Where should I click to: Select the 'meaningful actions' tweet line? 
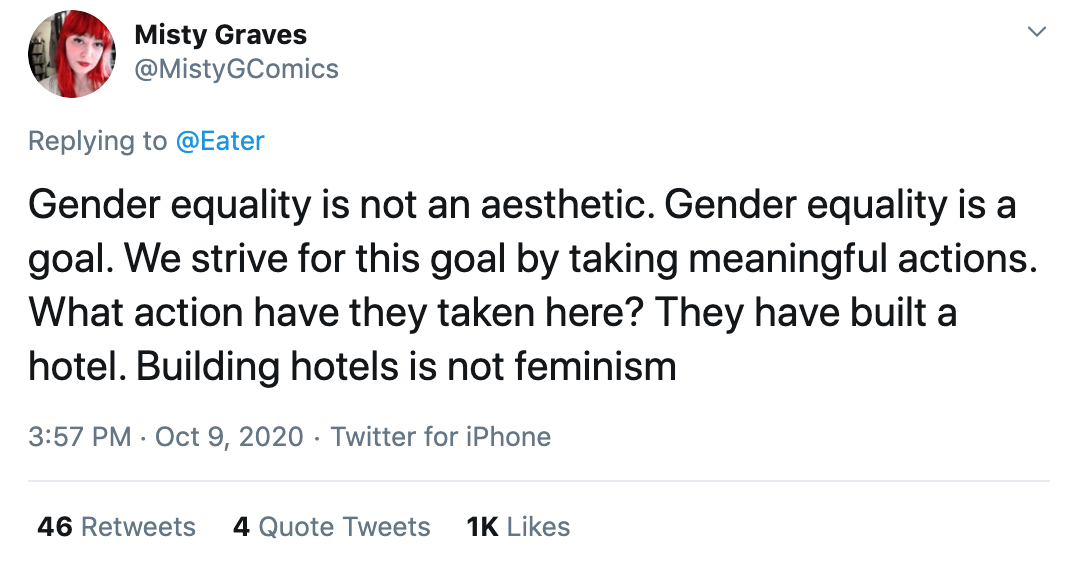tap(533, 260)
